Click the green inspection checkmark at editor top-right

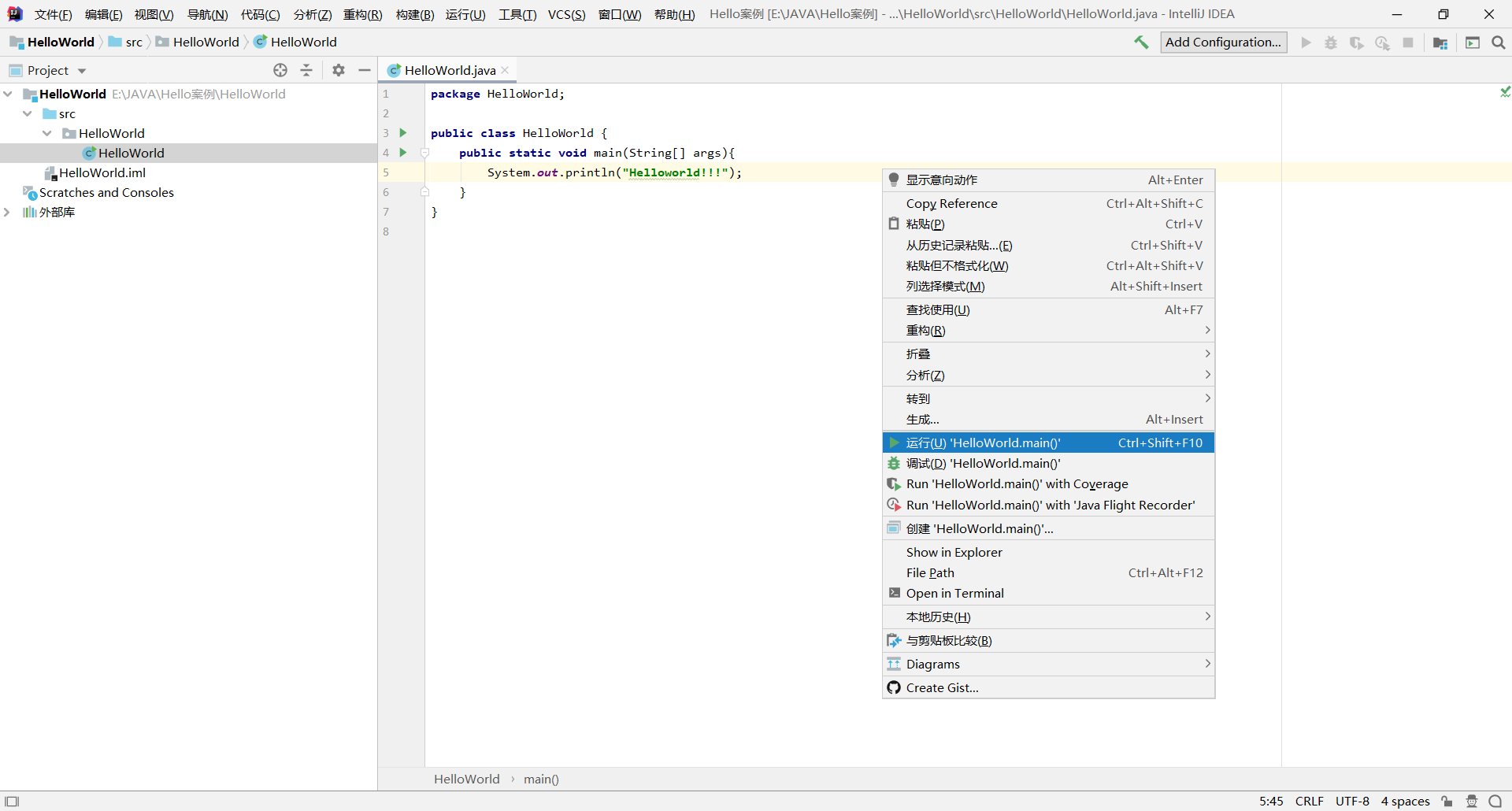point(1505,92)
